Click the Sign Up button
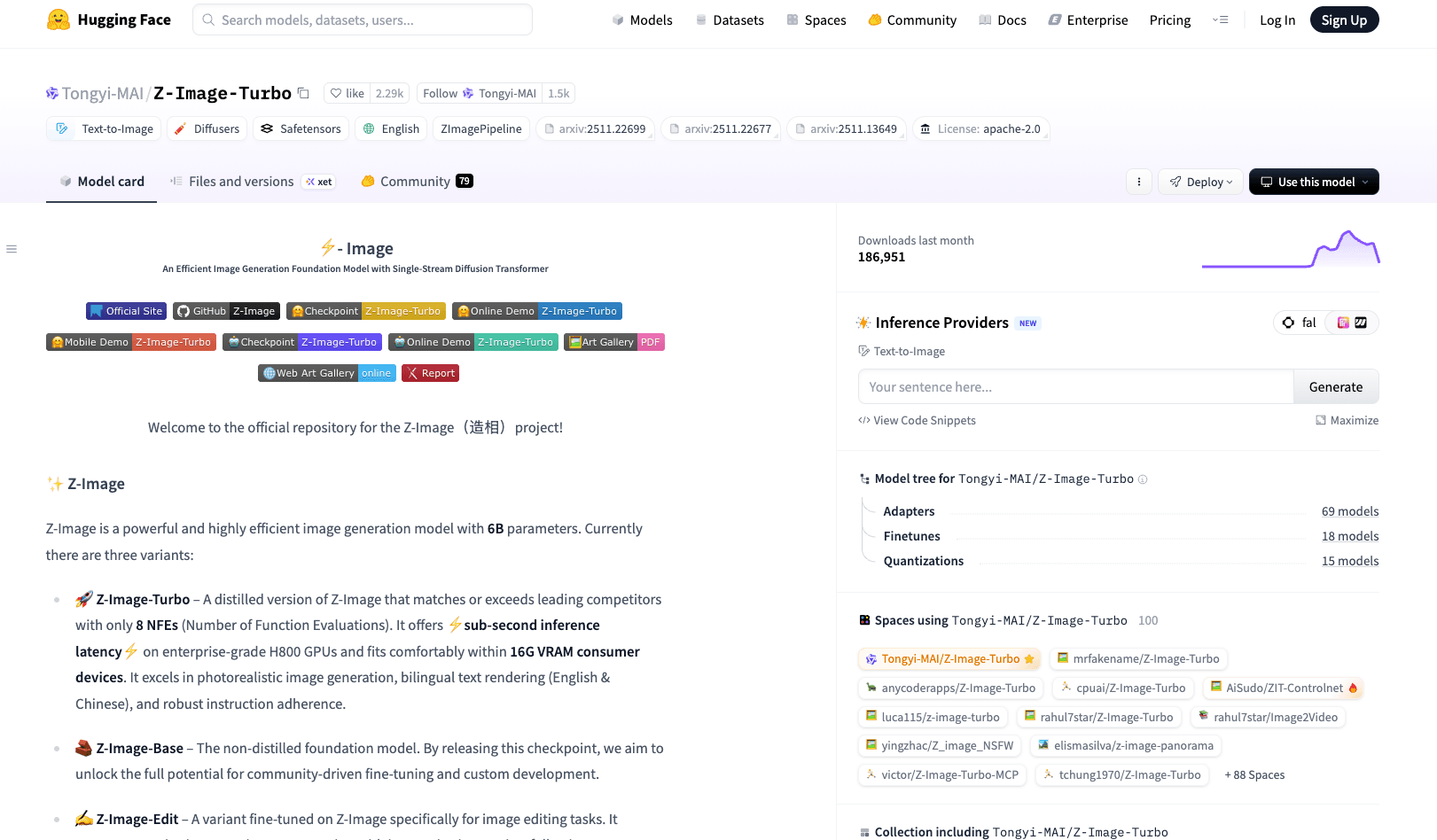 coord(1344,19)
